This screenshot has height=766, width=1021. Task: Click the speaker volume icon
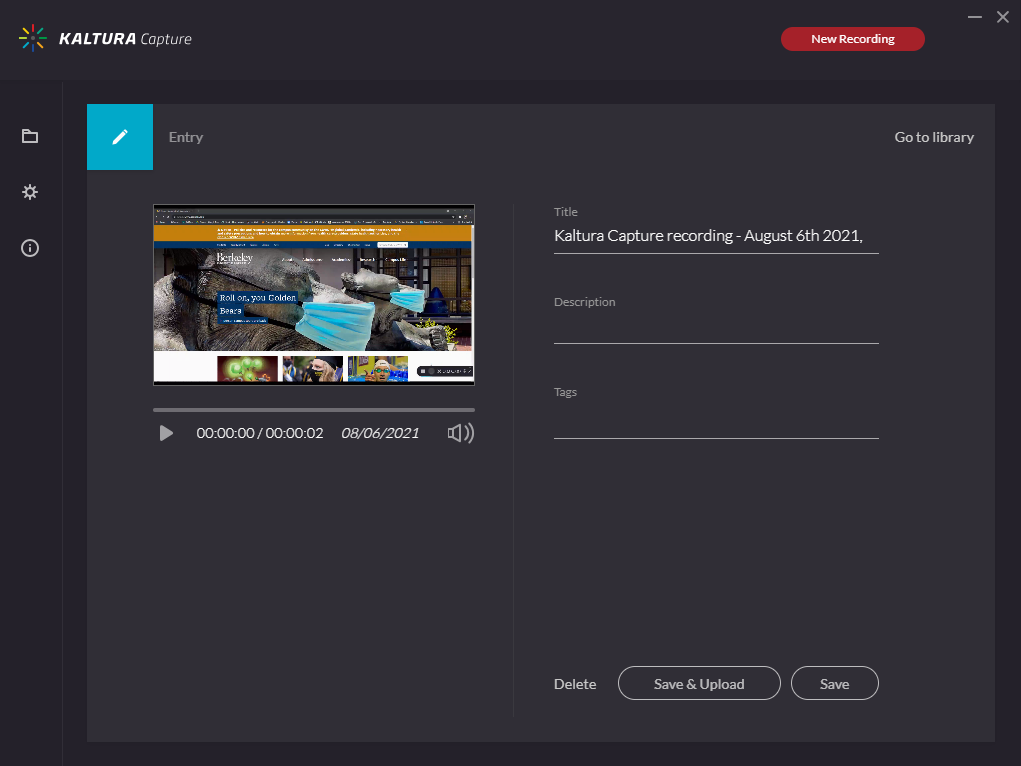[460, 432]
